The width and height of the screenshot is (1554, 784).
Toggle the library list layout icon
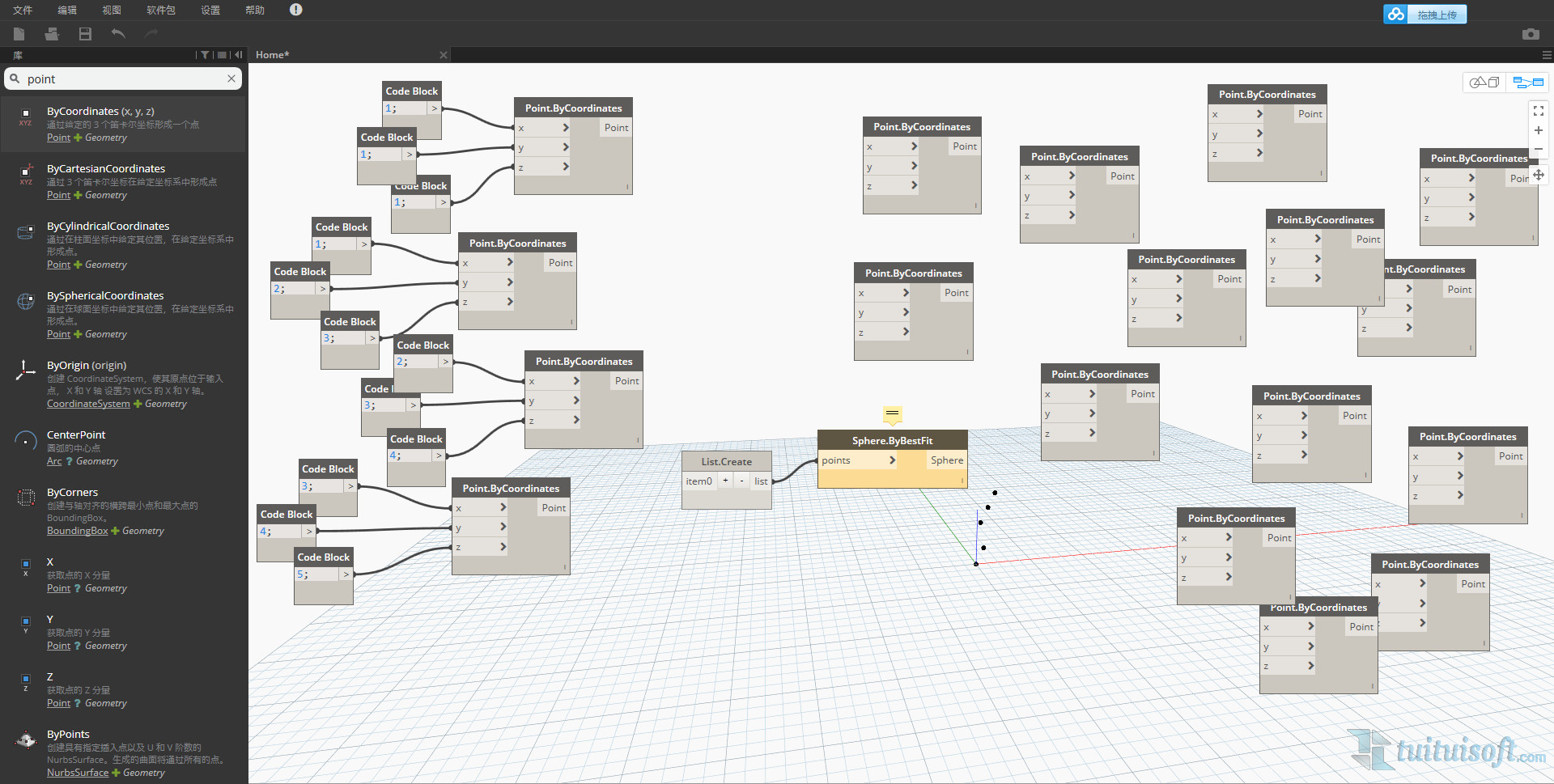(222, 55)
